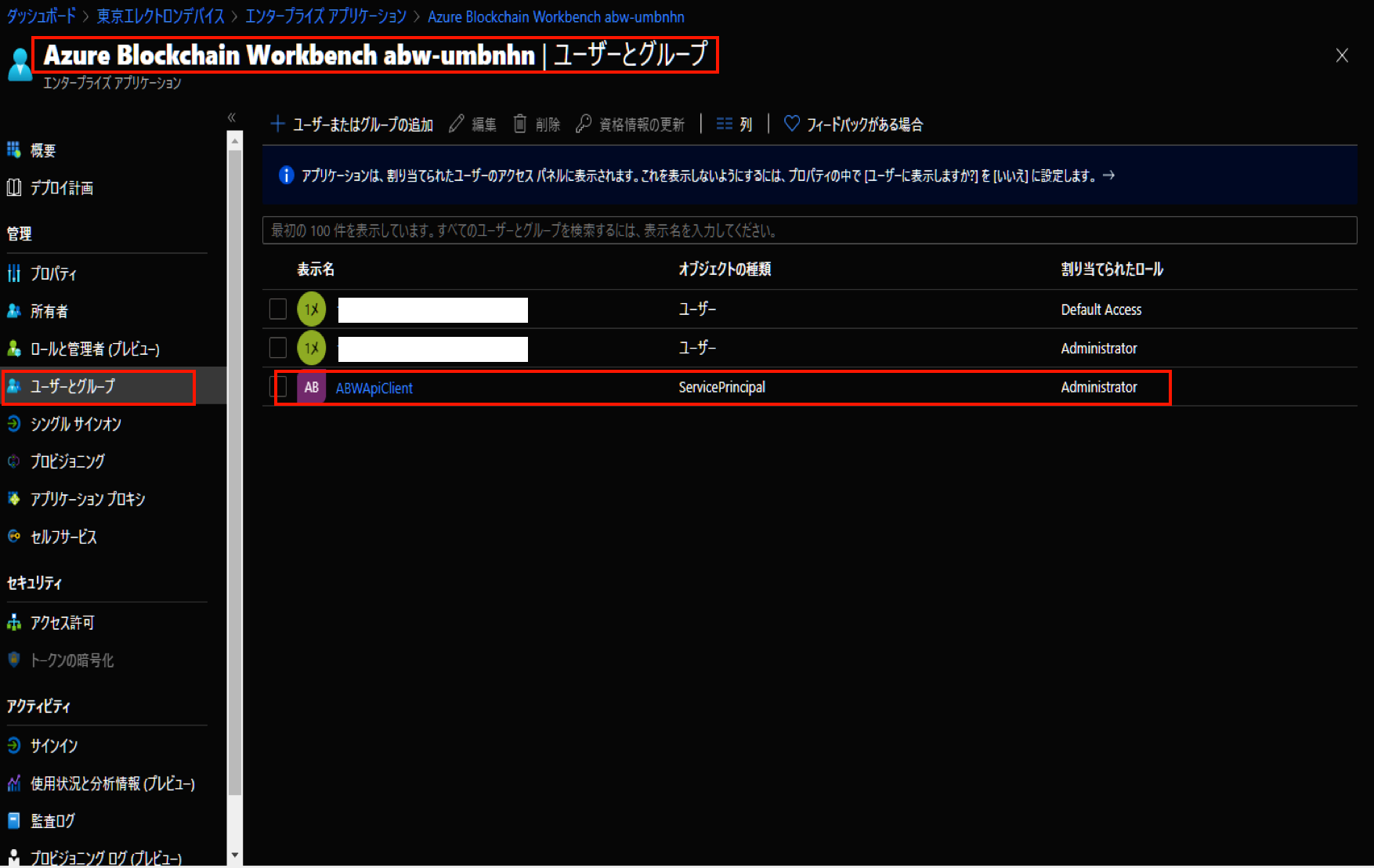Click the トークンの暗号化 shield icon
This screenshot has height=868, width=1374.
click(14, 660)
